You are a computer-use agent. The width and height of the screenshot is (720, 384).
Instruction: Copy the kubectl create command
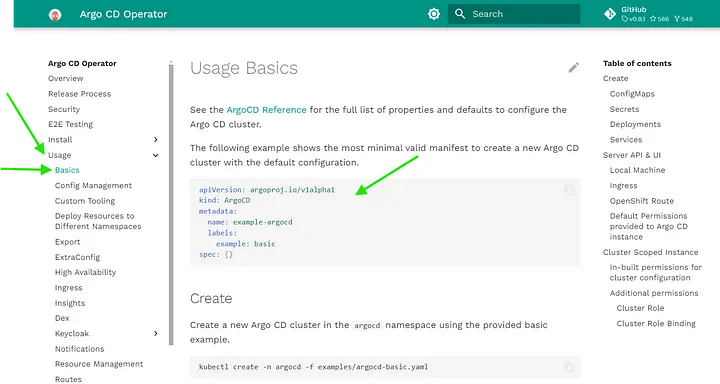(x=569, y=367)
